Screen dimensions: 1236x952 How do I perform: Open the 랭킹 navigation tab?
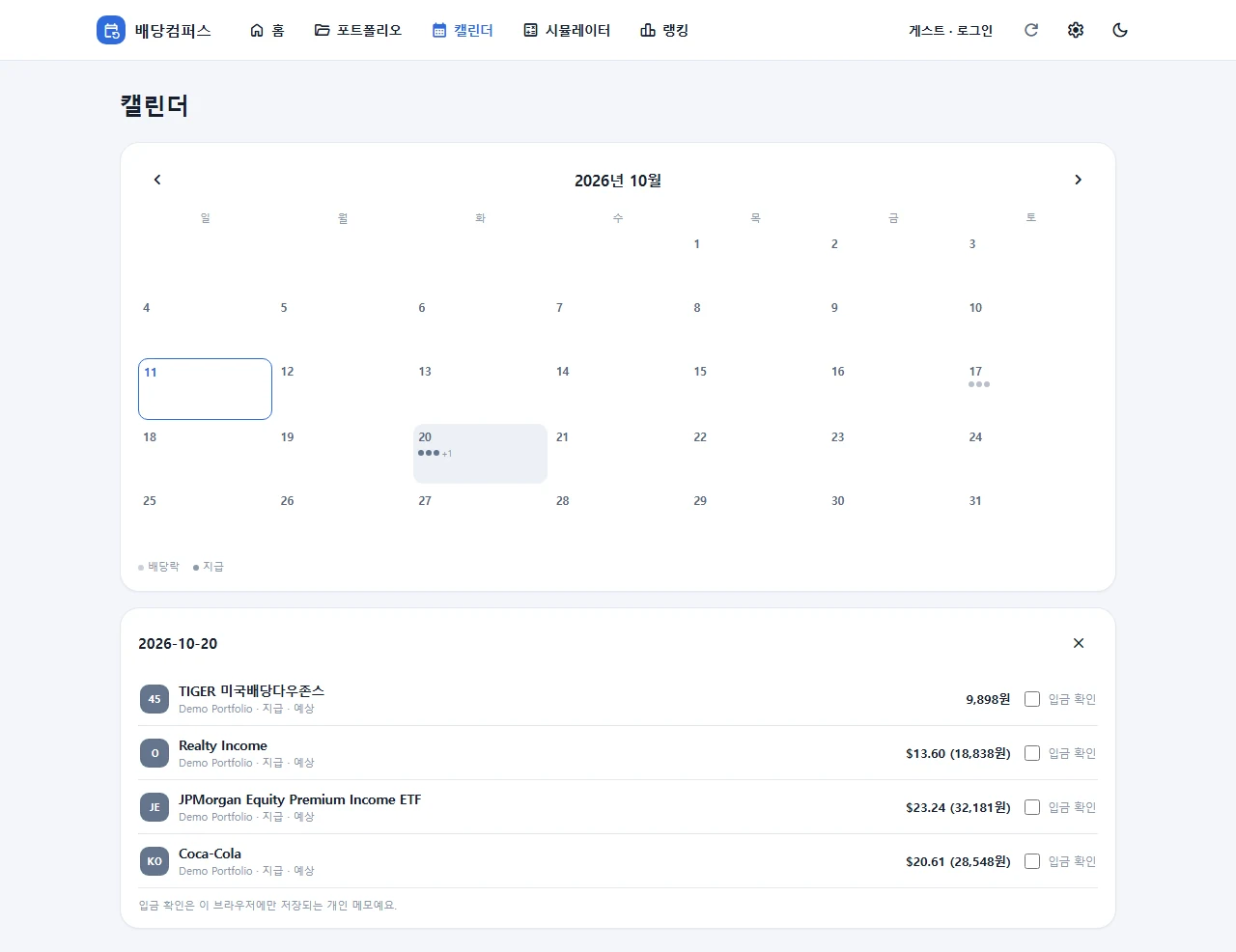pos(664,30)
